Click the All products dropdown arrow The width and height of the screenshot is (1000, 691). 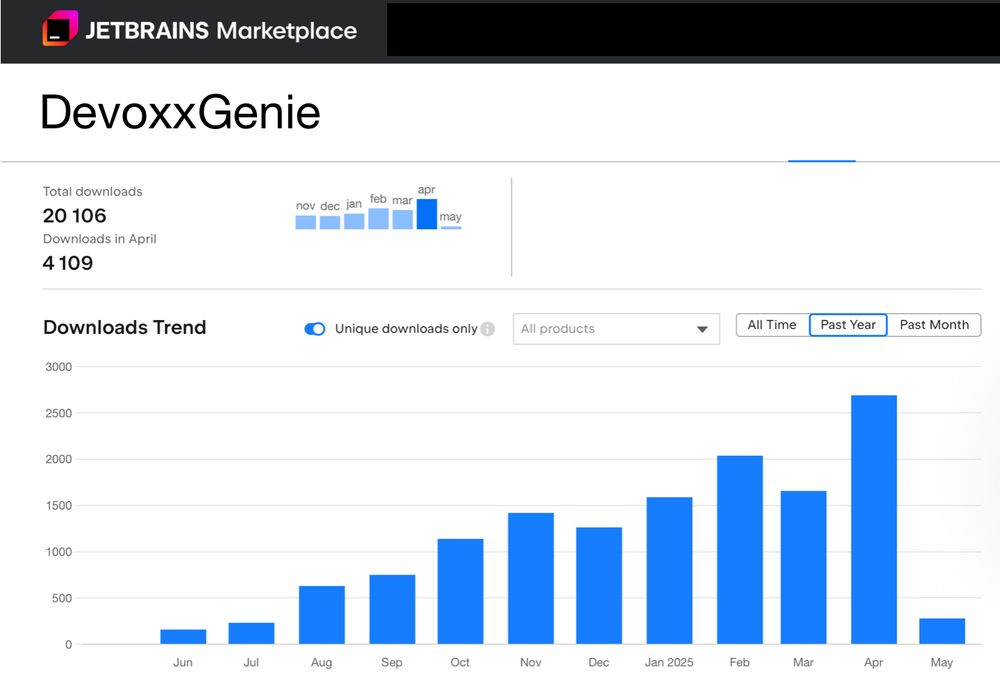click(702, 329)
